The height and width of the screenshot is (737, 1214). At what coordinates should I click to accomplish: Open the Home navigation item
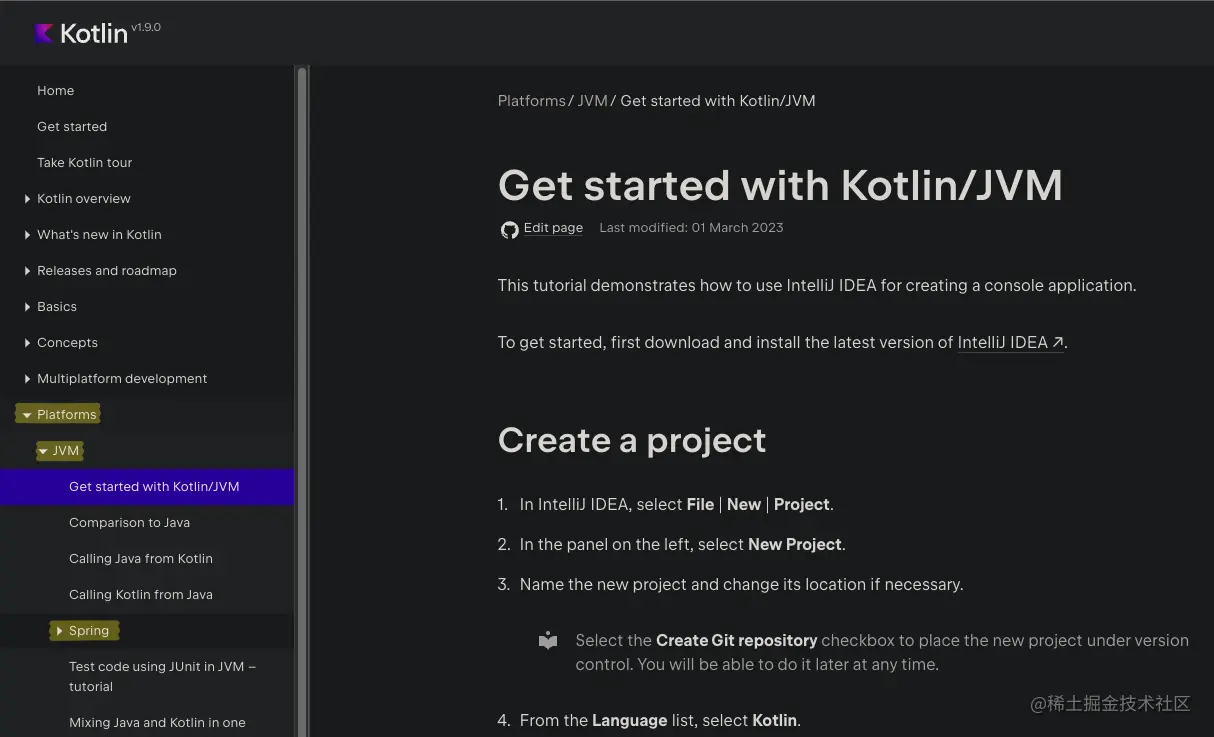[56, 91]
